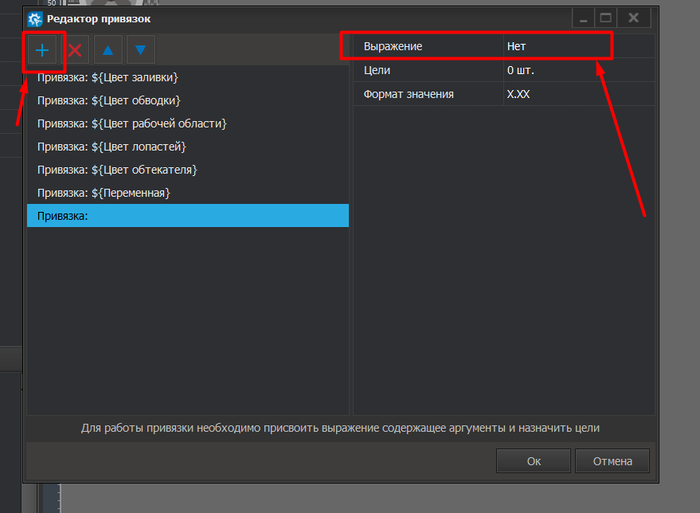Screen dimensions: 700x513
Task: Select binding ${Цвет заливки}
Action: [x=108, y=77]
